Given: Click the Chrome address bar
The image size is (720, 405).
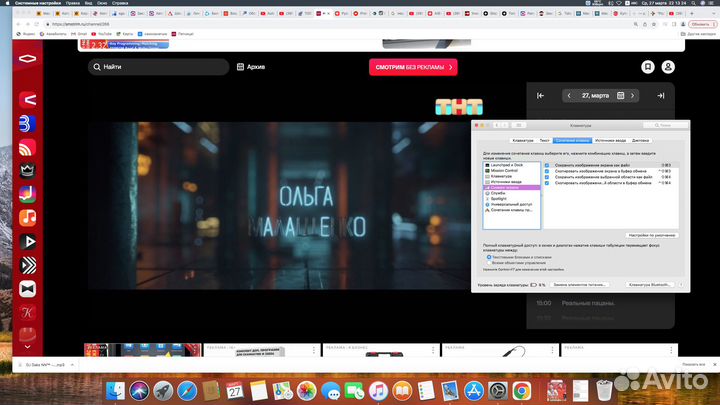Looking at the screenshot, I should tap(338, 24).
